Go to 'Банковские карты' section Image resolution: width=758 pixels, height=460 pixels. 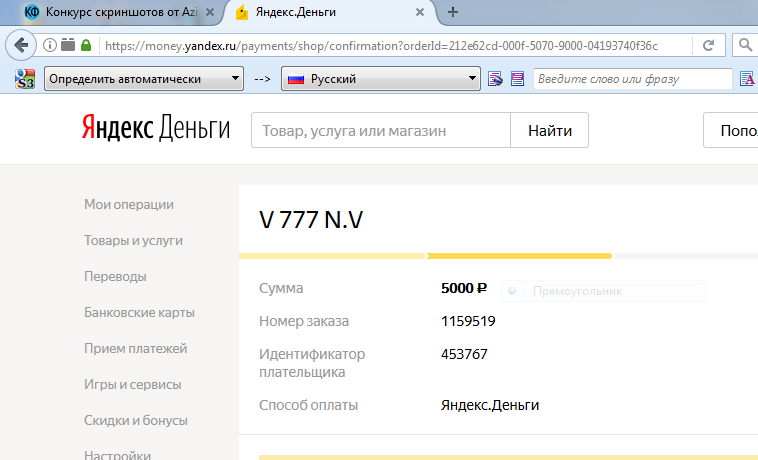tap(139, 313)
